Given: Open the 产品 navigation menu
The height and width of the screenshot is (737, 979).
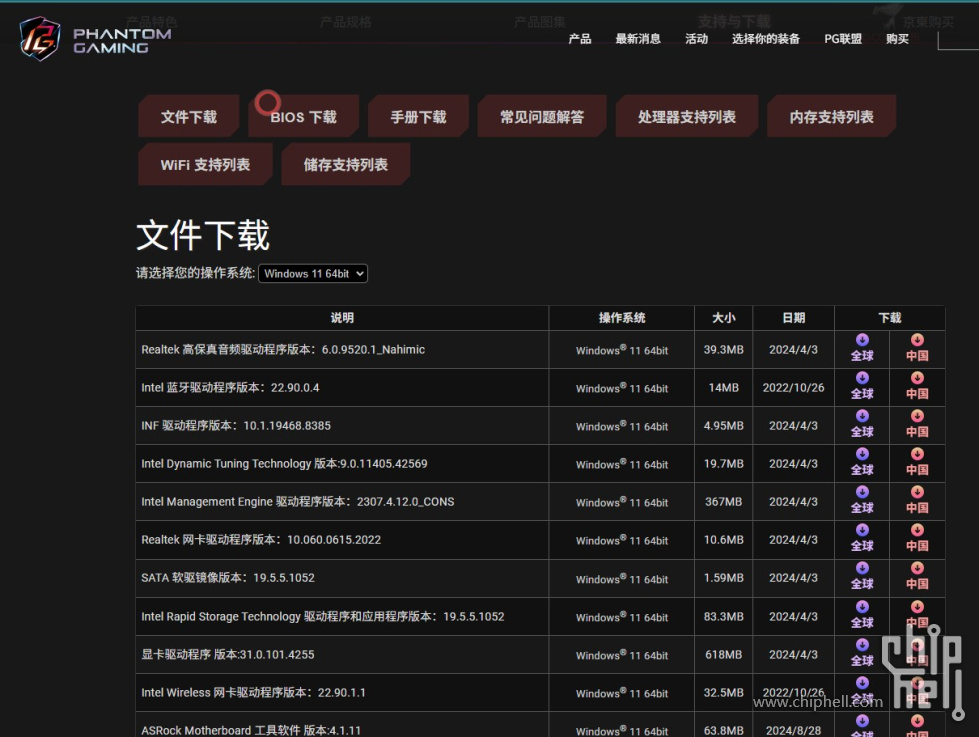Looking at the screenshot, I should (580, 39).
